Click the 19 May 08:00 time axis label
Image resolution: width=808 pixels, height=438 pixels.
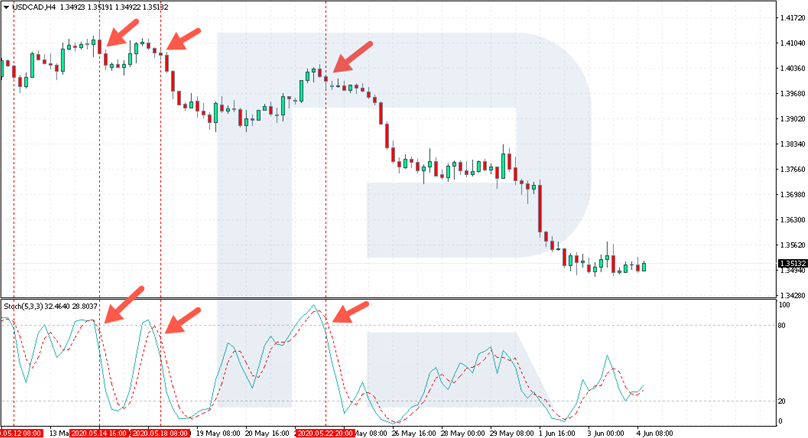(218, 433)
